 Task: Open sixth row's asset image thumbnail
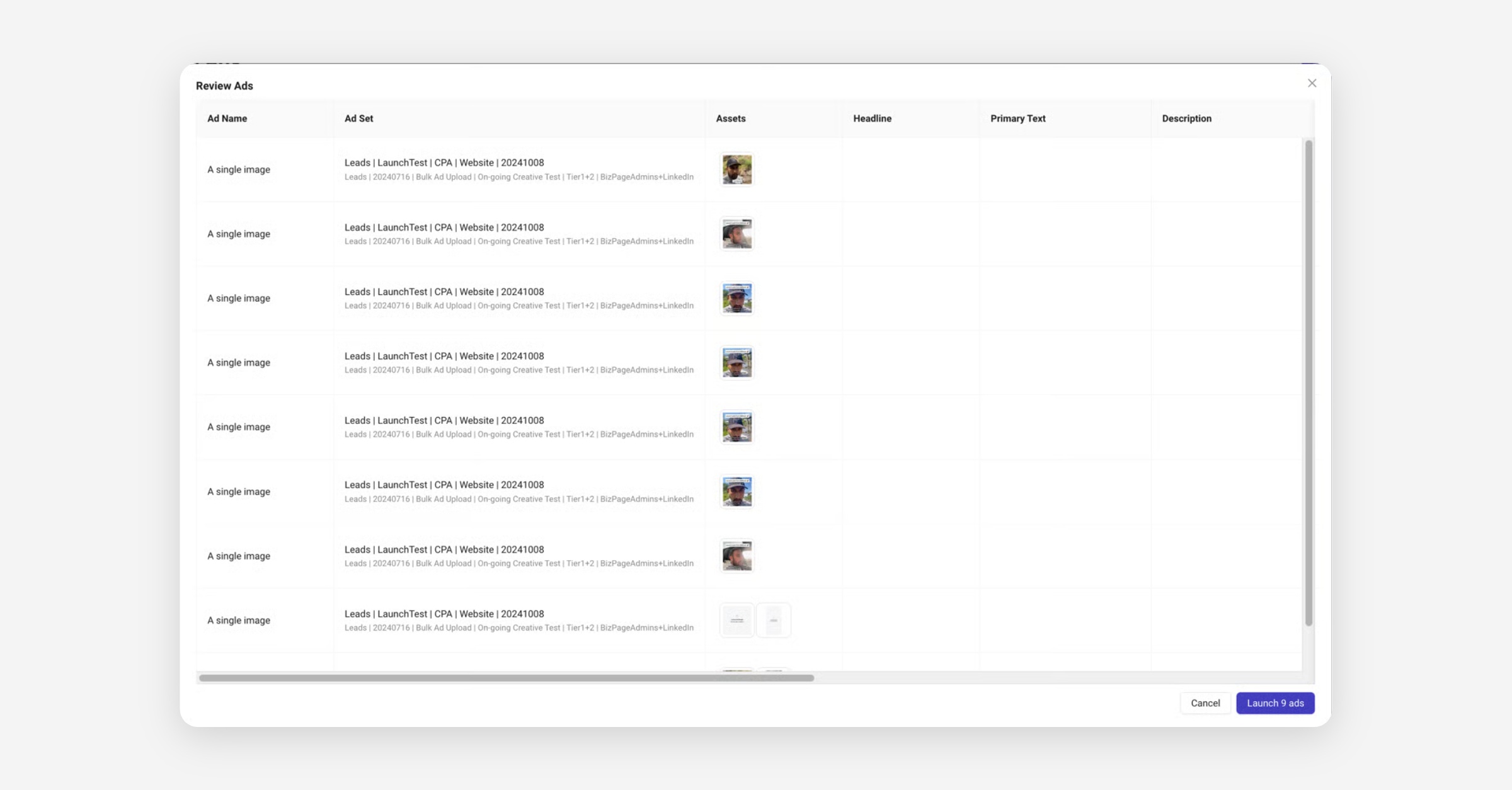736,491
